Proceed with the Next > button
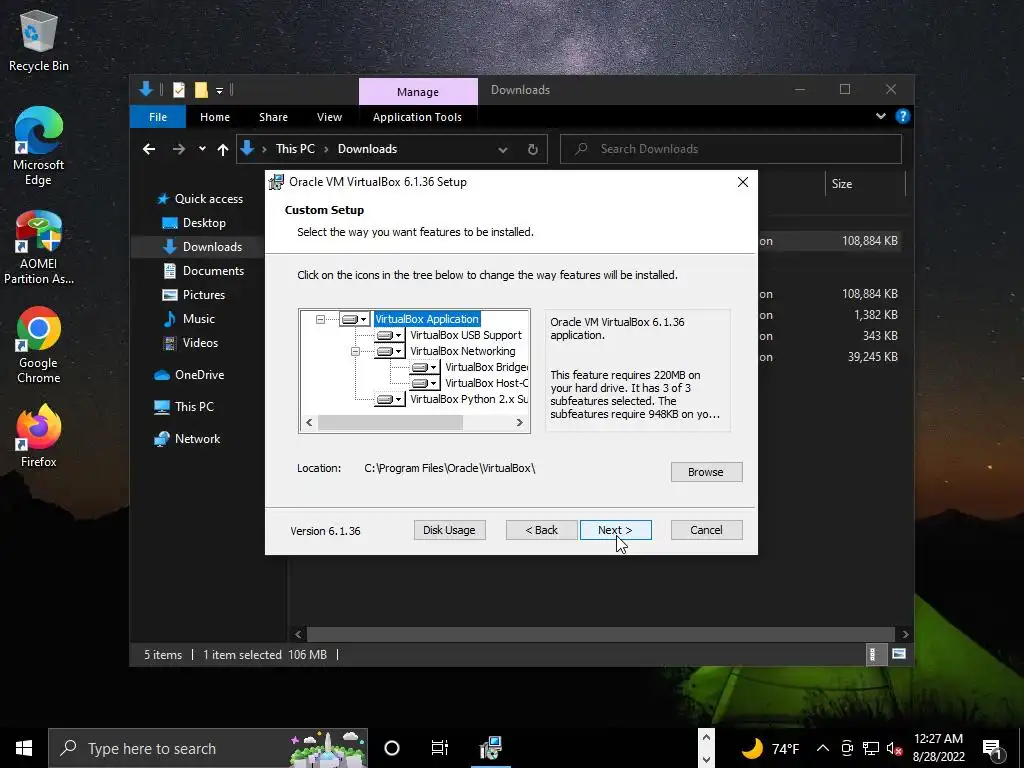The image size is (1024, 768). click(x=615, y=530)
